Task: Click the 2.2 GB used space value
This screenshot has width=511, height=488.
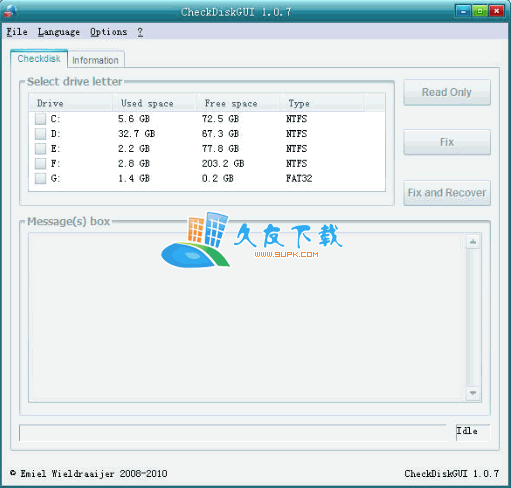Action: (134, 149)
